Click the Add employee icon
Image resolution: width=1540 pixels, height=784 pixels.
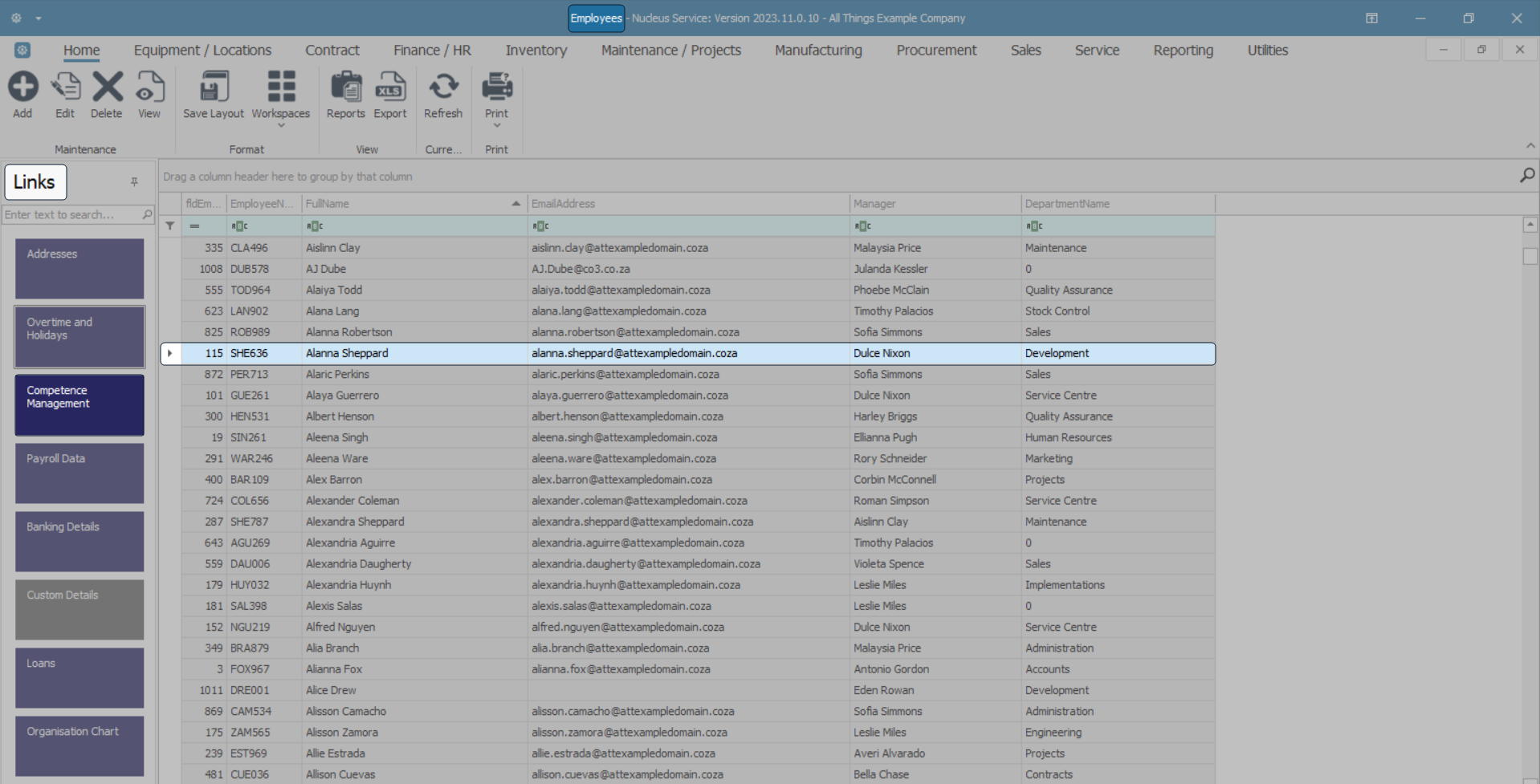[22, 87]
